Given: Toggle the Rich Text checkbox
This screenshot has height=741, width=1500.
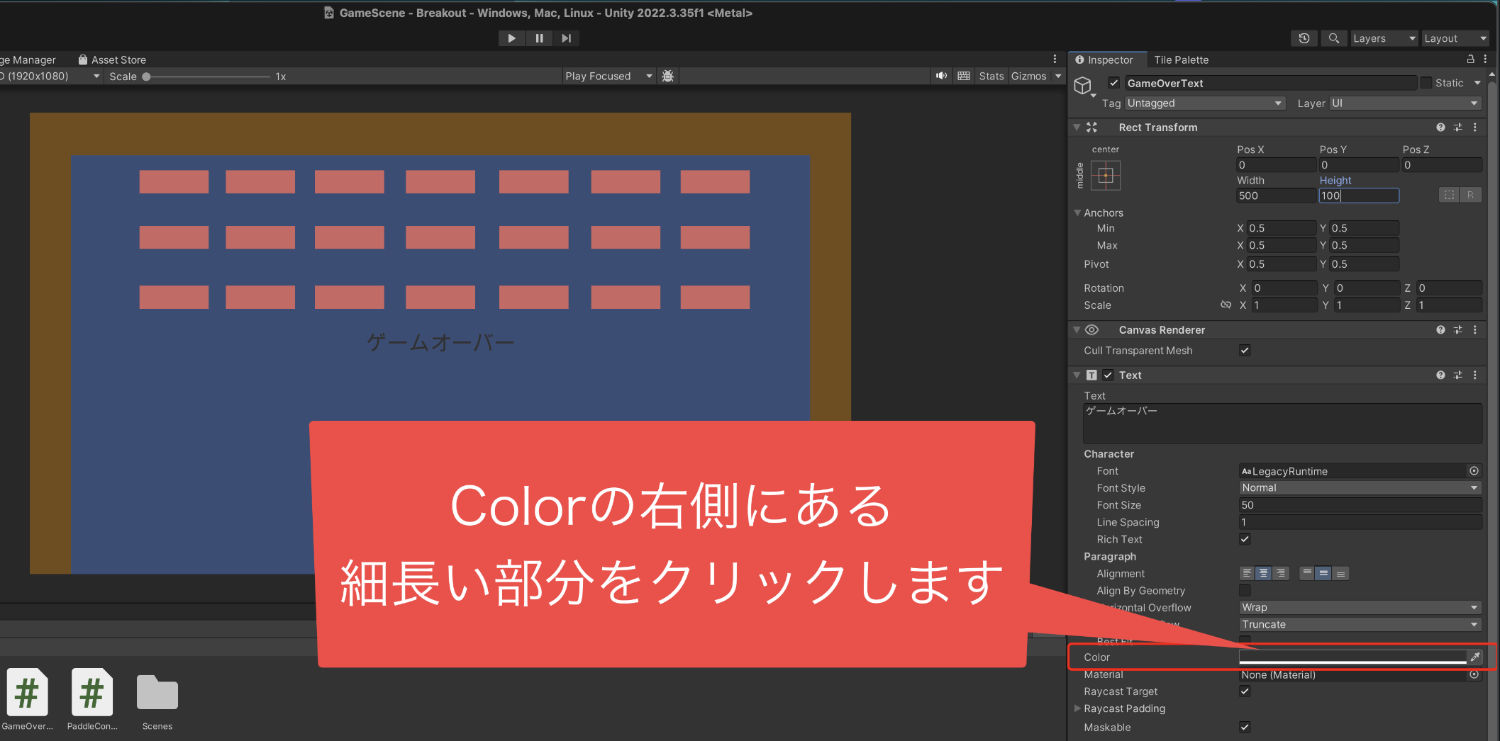Looking at the screenshot, I should (x=1245, y=539).
